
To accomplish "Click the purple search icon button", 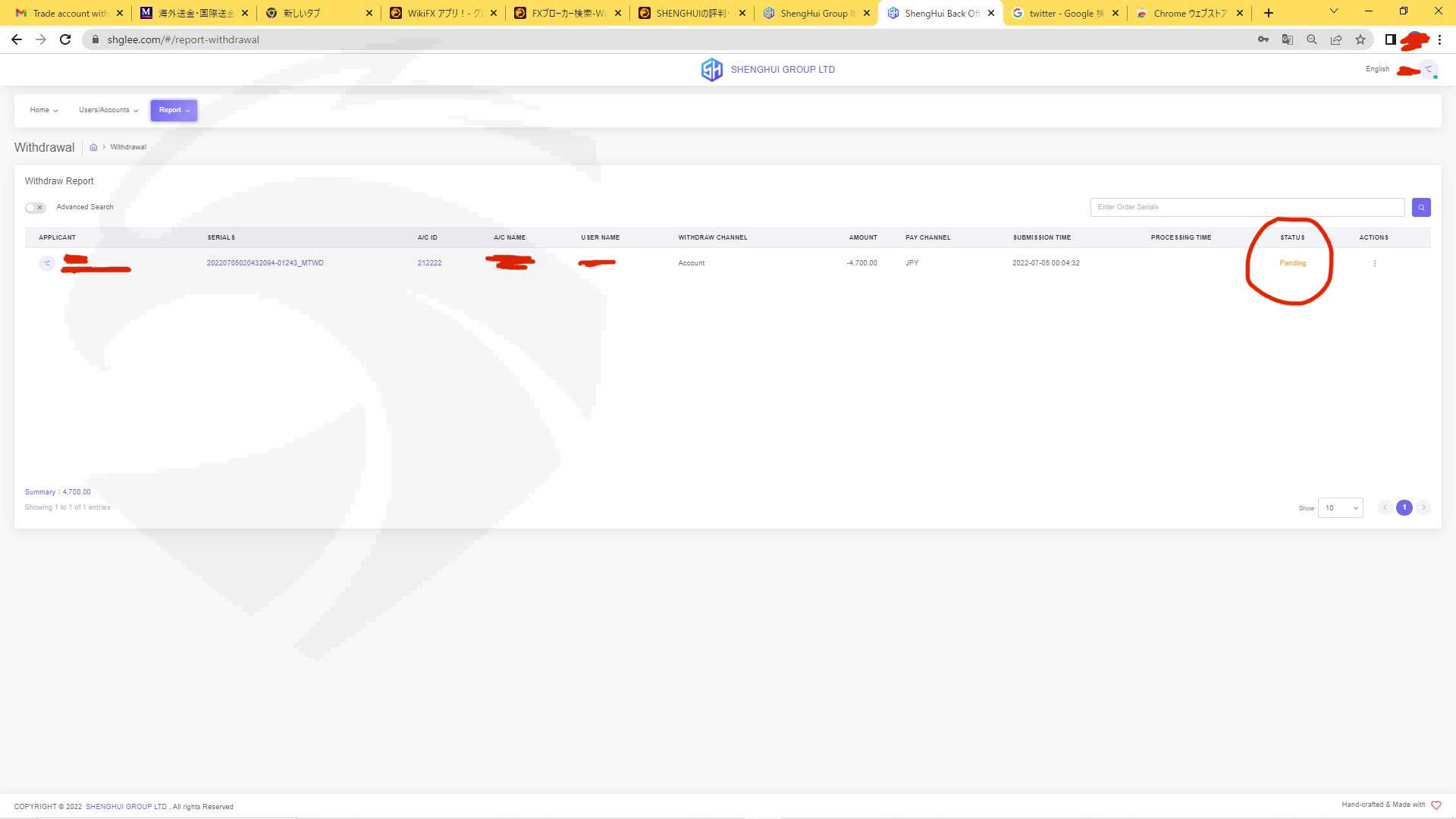I will point(1421,207).
